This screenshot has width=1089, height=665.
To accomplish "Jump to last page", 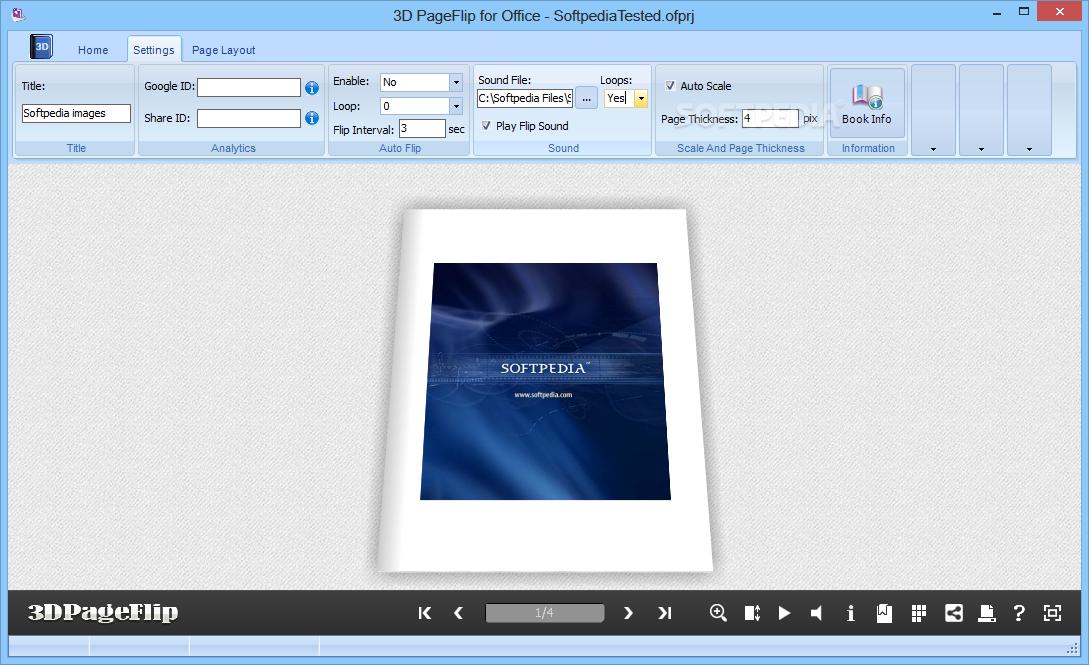I will [665, 613].
